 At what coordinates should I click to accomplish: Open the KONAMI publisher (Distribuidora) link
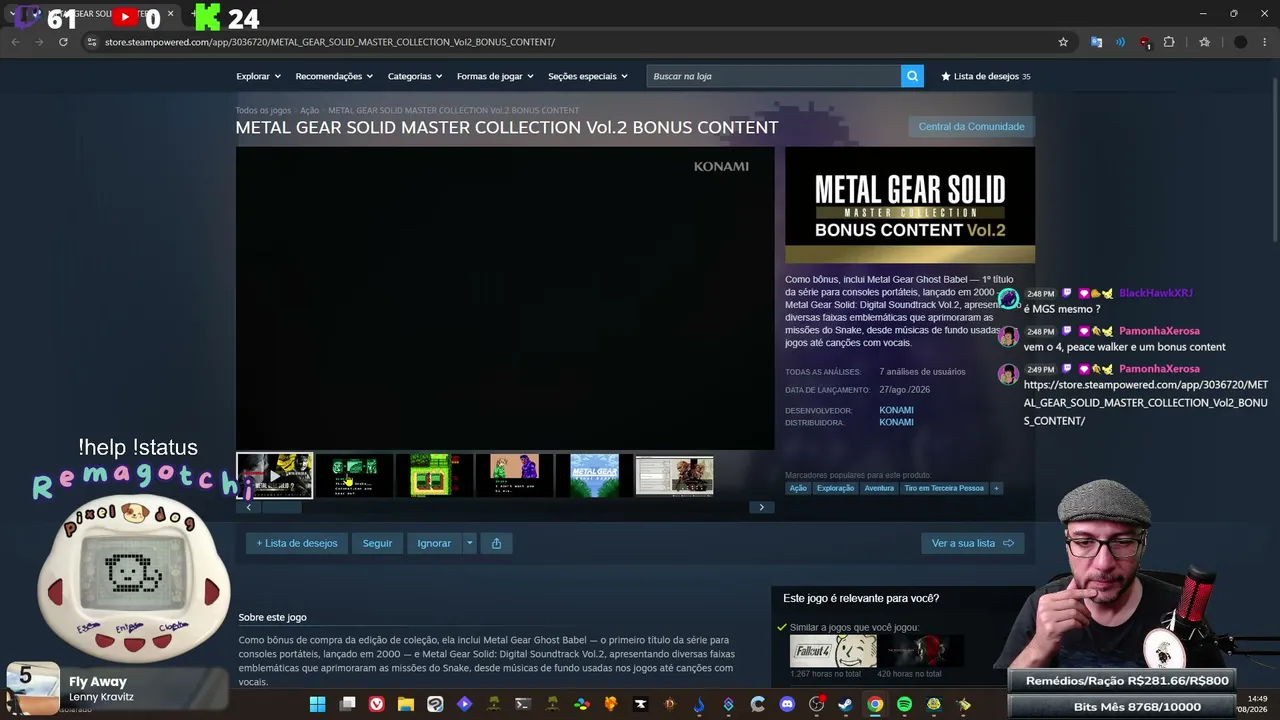coord(896,422)
